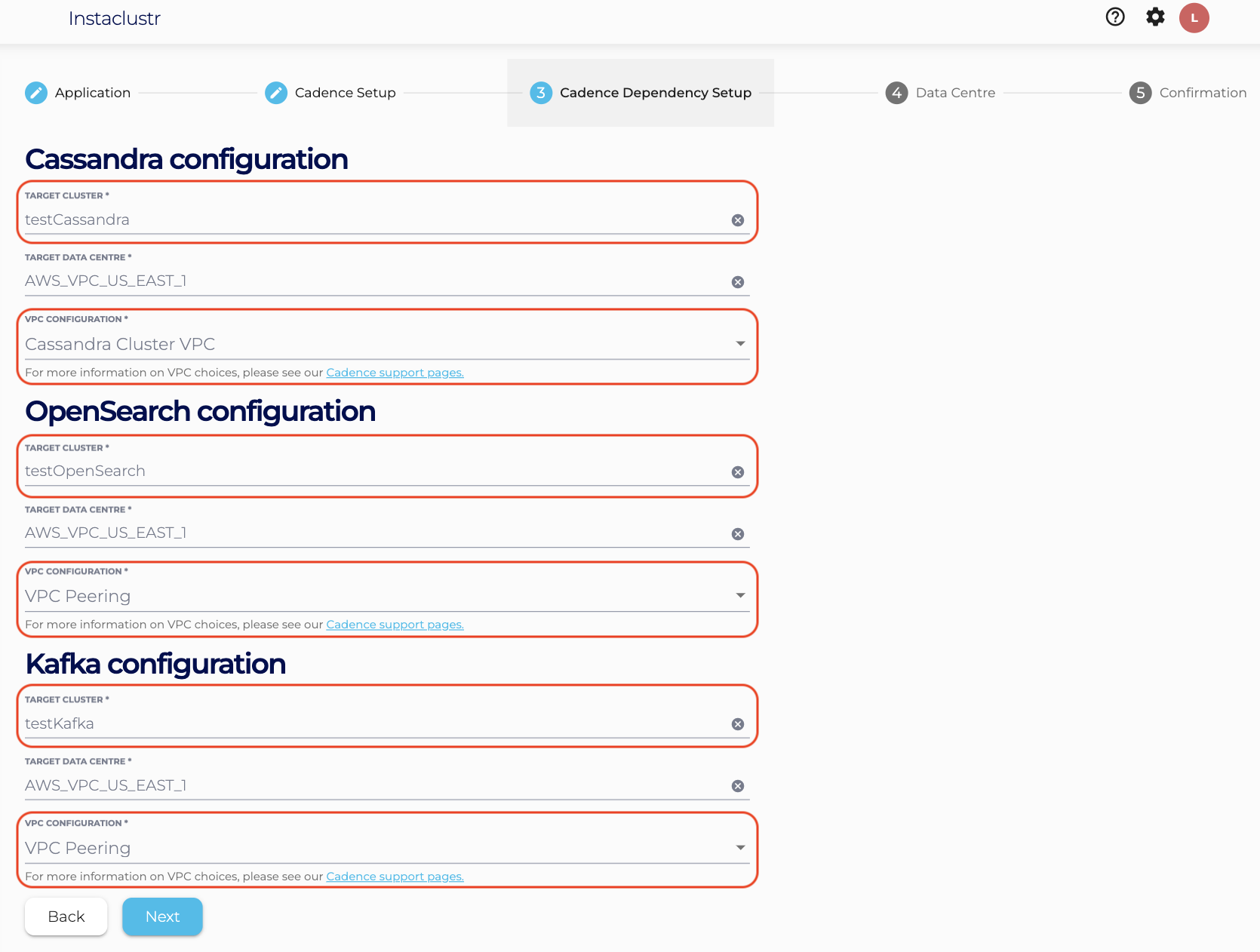Clear the Cassandra target data centre field

[x=737, y=282]
